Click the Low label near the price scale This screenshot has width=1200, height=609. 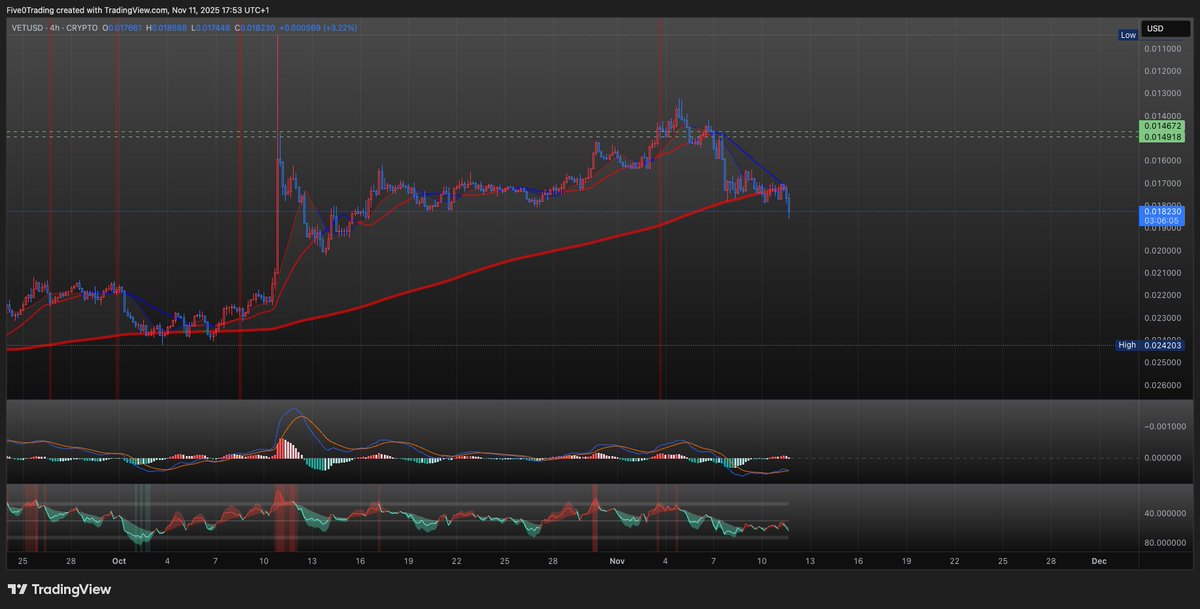click(x=1128, y=34)
